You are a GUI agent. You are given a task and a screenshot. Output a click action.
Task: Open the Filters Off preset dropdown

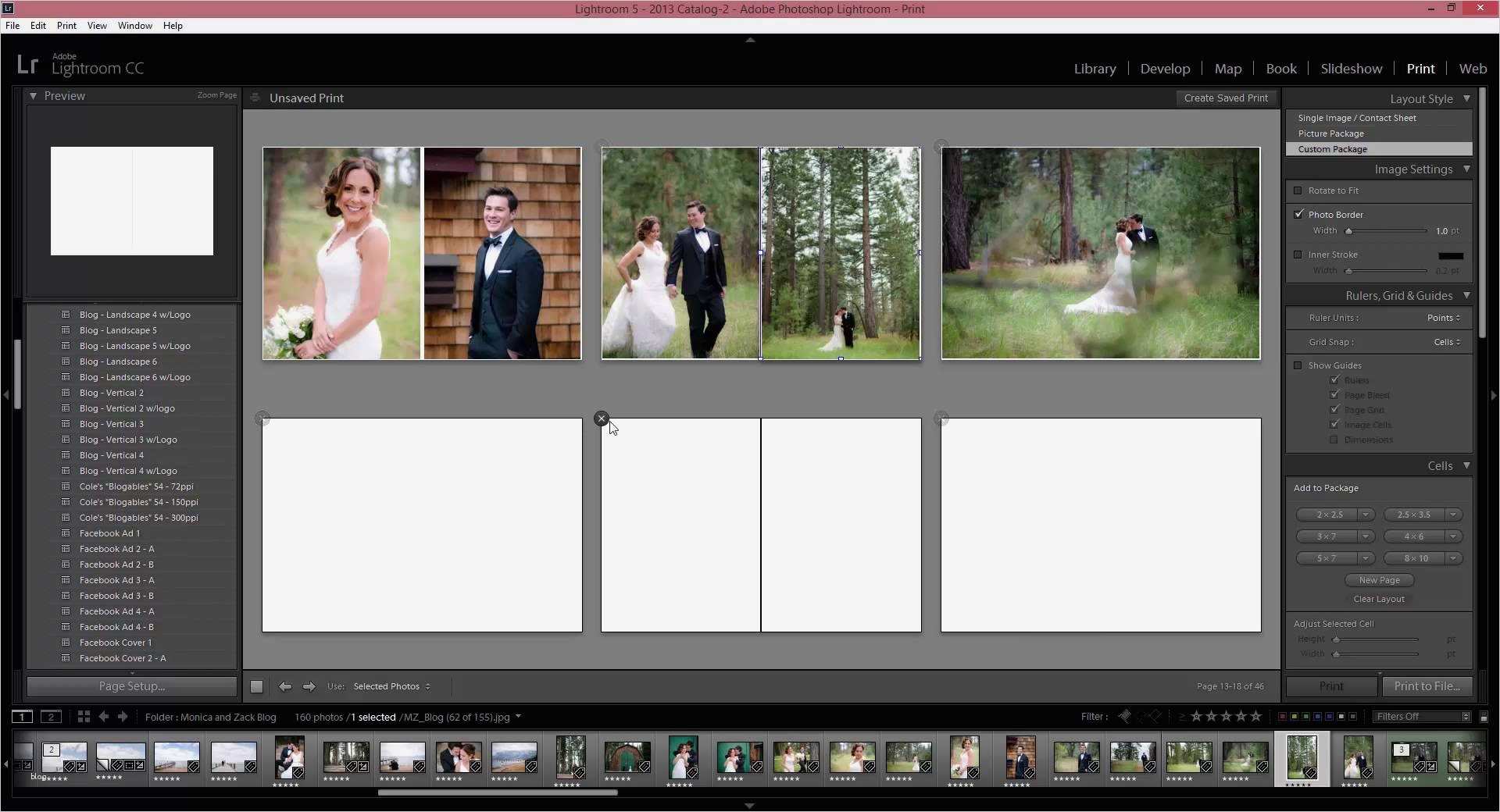1422,717
